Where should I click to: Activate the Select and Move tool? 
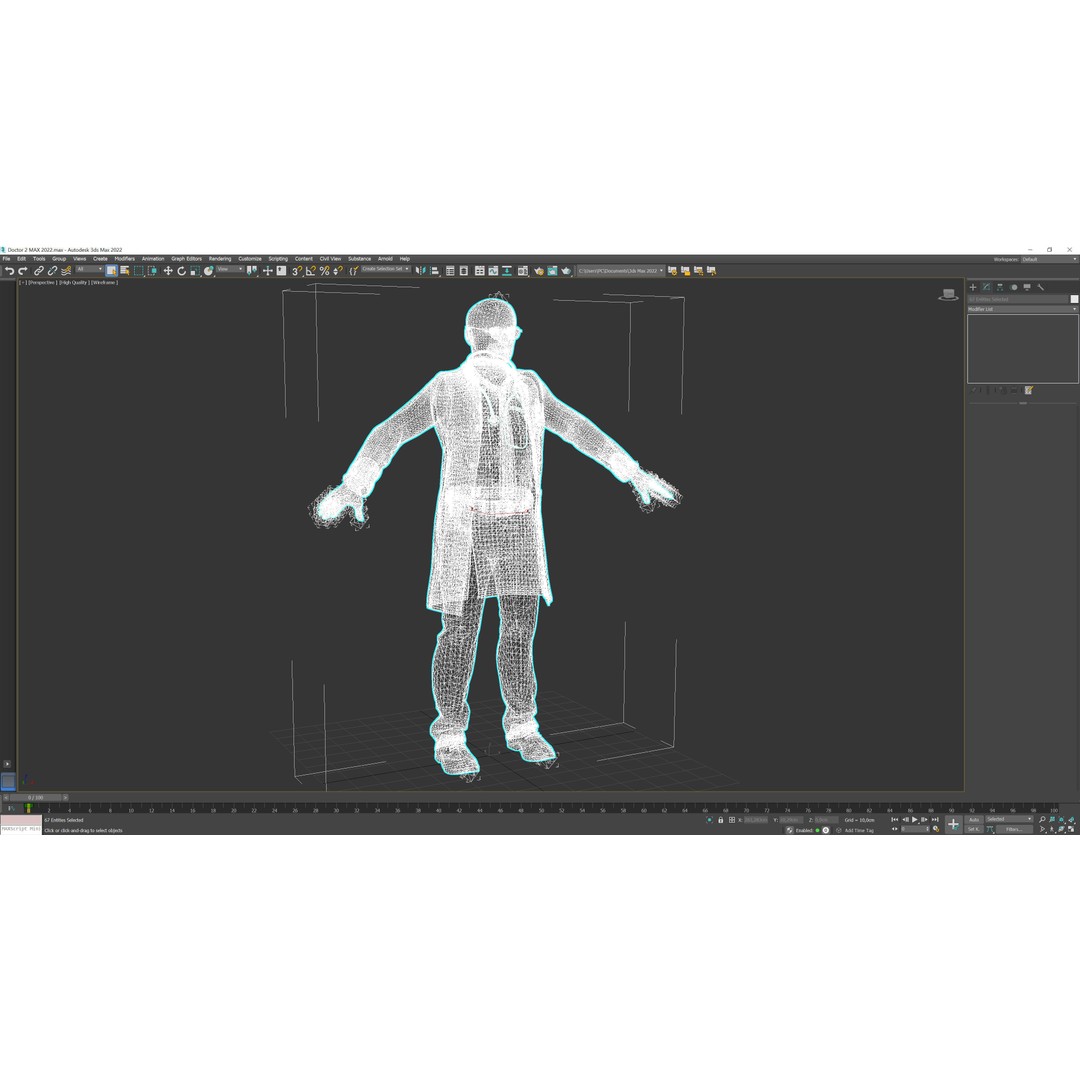point(168,271)
